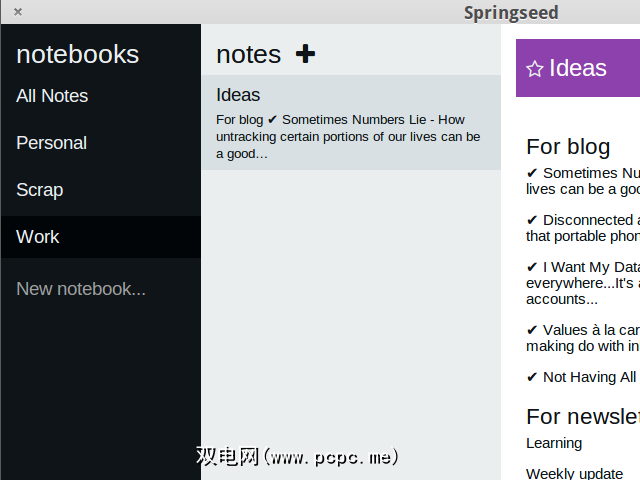This screenshot has width=640, height=480.
Task: Click the notebooks sidebar heading
Action: click(x=78, y=54)
